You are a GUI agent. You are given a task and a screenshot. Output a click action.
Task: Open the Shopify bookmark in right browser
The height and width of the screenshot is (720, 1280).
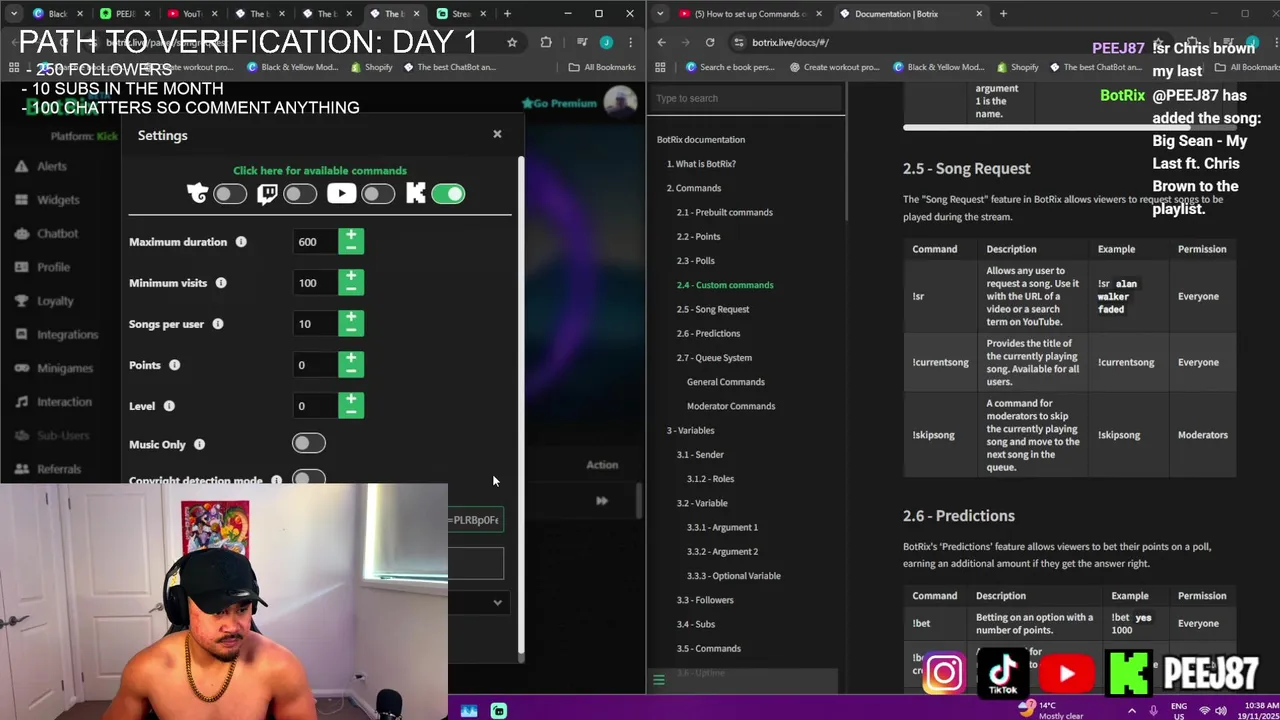tap(1016, 67)
